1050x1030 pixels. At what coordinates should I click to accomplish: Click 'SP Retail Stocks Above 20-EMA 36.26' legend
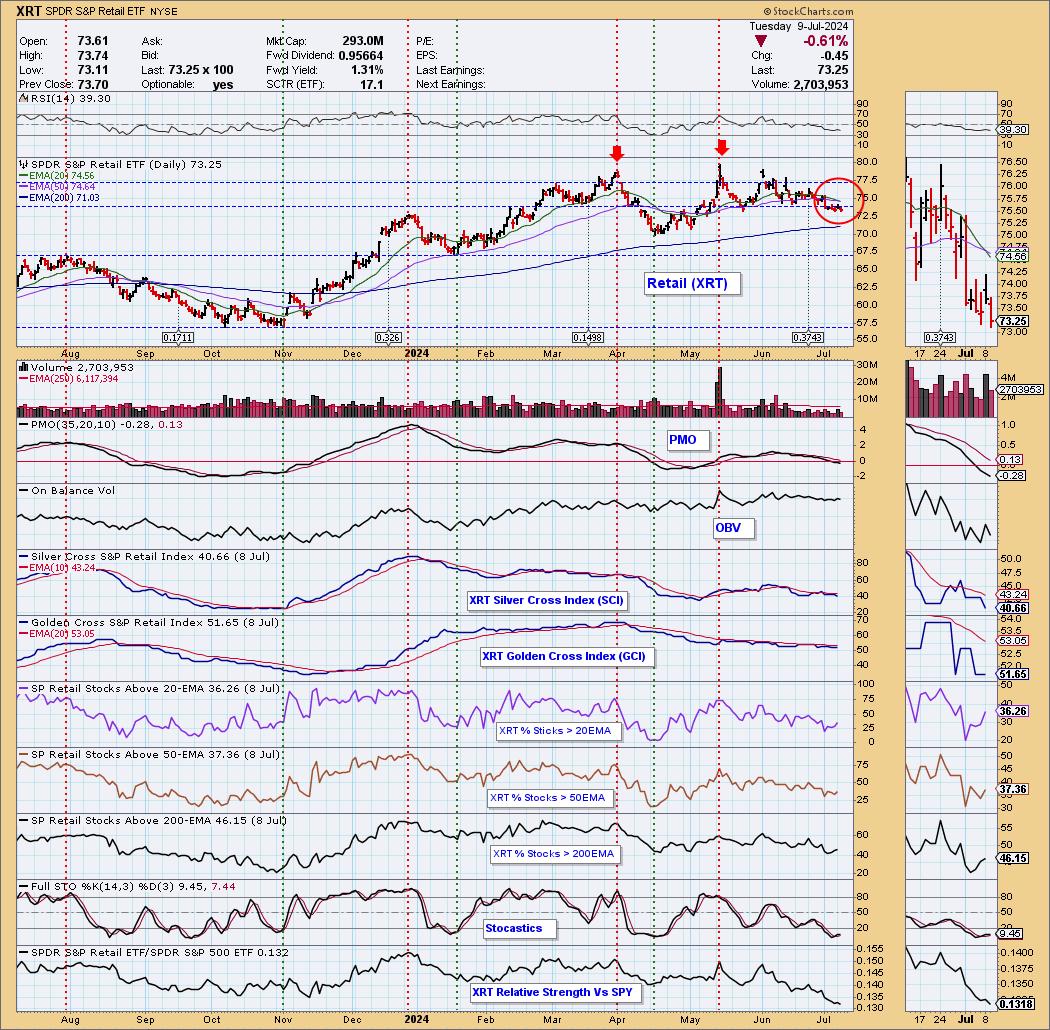click(149, 688)
